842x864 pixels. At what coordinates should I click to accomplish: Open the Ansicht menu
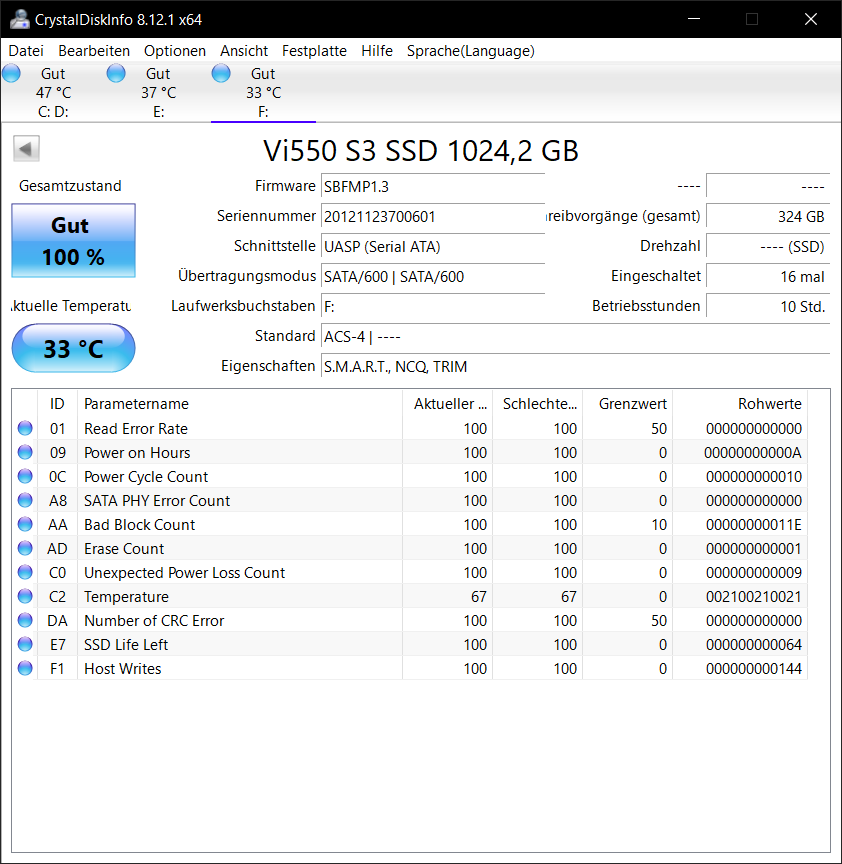coord(244,51)
